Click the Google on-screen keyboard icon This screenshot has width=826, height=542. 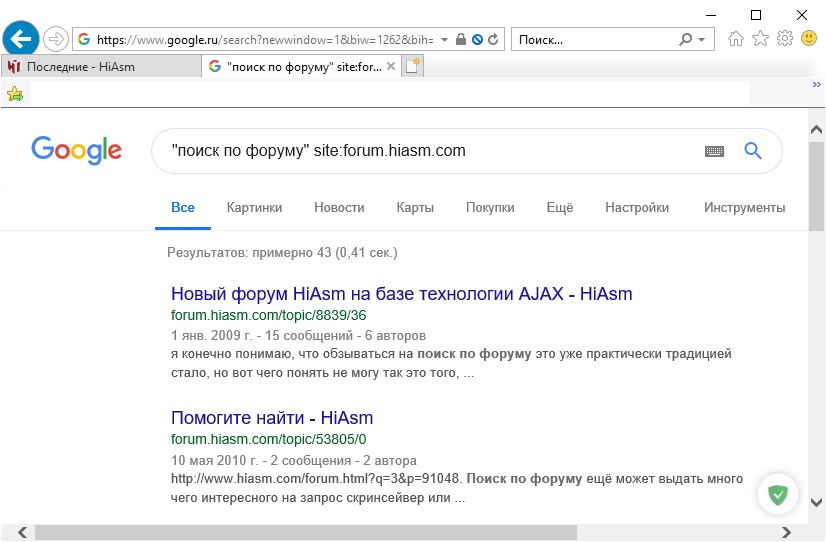[x=714, y=151]
